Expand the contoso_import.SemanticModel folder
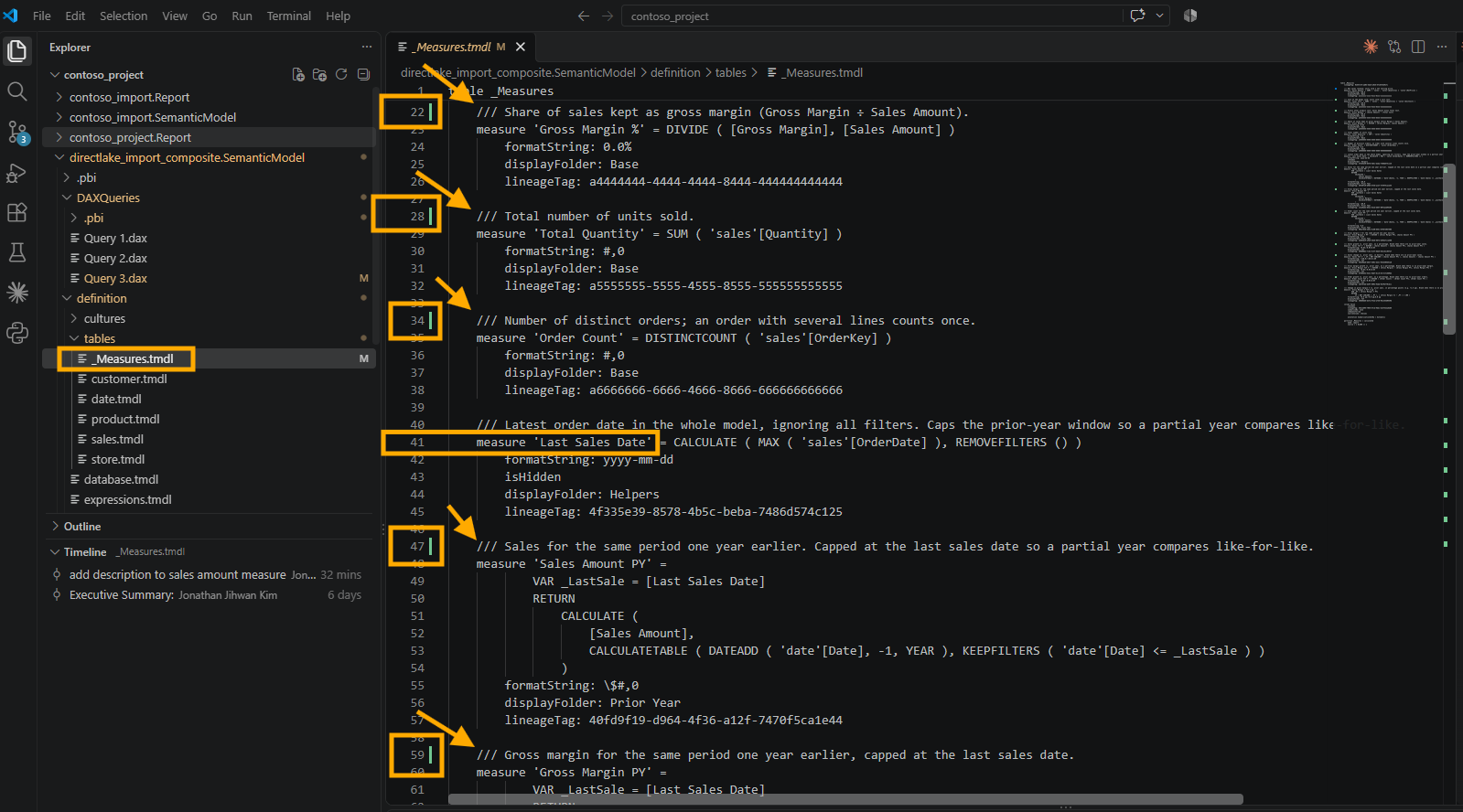The image size is (1463, 812). (x=152, y=117)
